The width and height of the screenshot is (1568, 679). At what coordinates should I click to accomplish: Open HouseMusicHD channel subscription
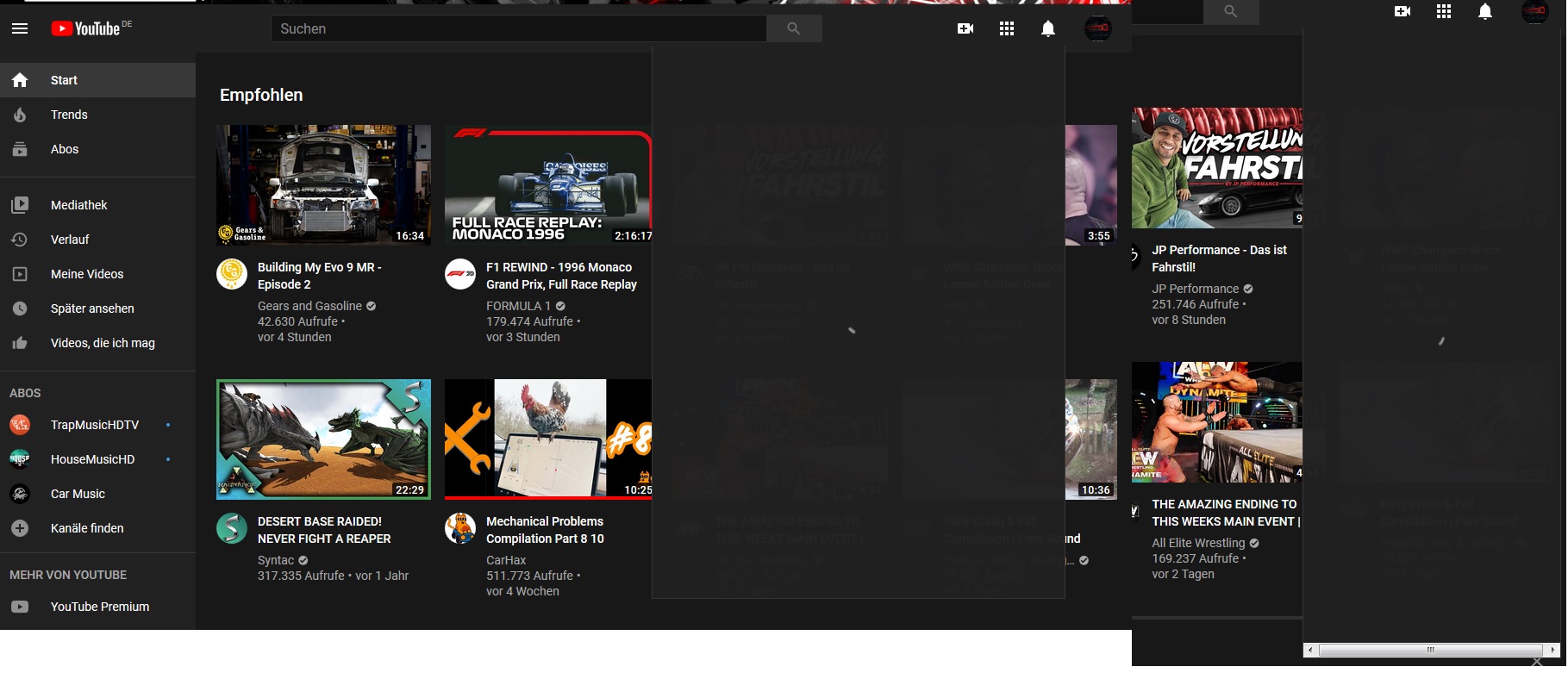pos(97,459)
